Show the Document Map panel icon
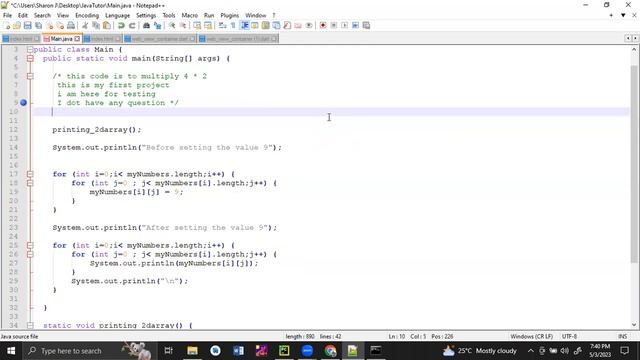This screenshot has height=360, width=640. tap(266, 25)
